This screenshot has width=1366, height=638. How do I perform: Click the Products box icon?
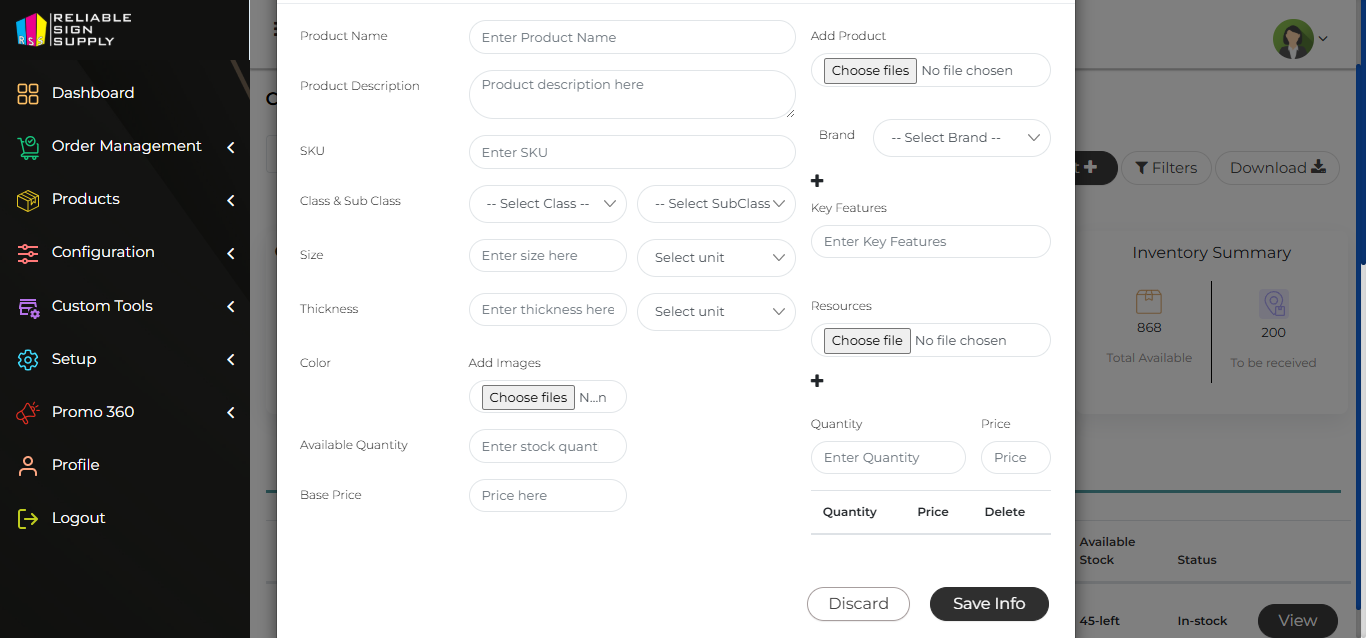coord(28,200)
